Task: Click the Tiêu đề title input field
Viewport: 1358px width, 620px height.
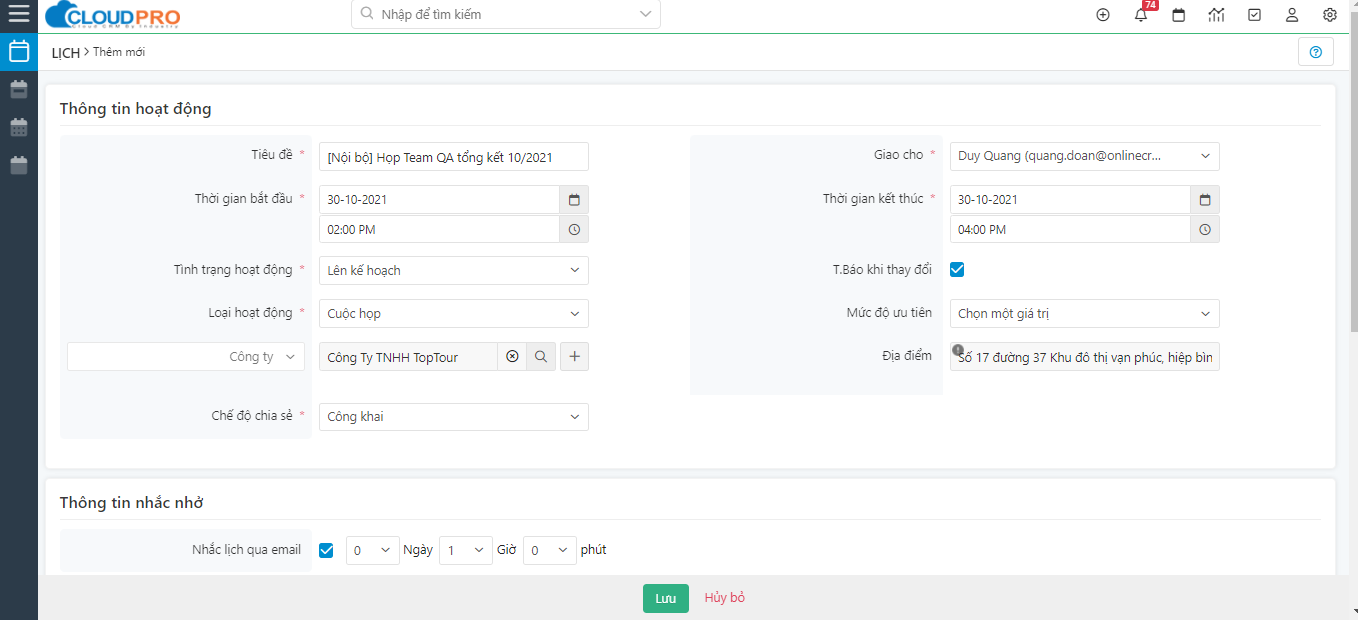Action: [453, 157]
